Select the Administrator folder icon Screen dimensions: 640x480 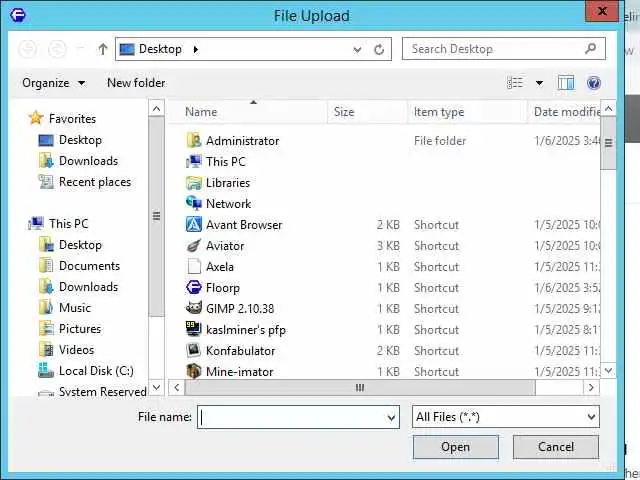[x=194, y=140]
